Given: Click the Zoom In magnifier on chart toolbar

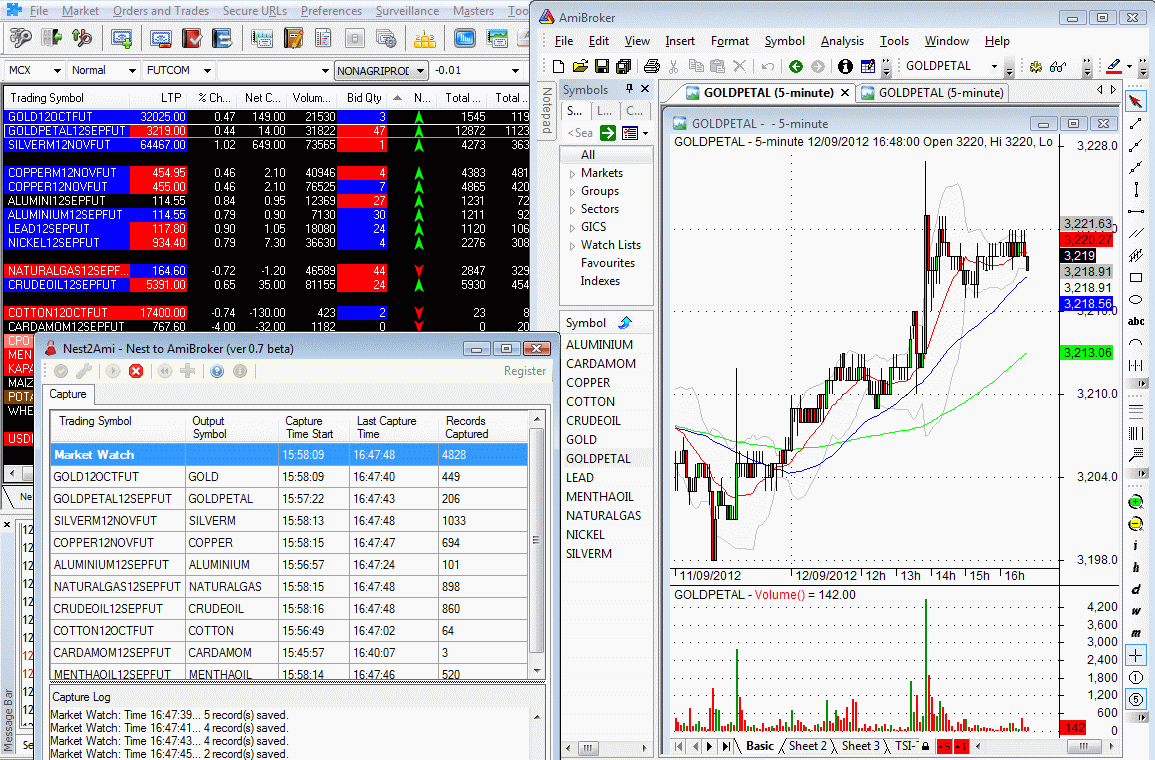Looking at the screenshot, I should tap(1136, 502).
